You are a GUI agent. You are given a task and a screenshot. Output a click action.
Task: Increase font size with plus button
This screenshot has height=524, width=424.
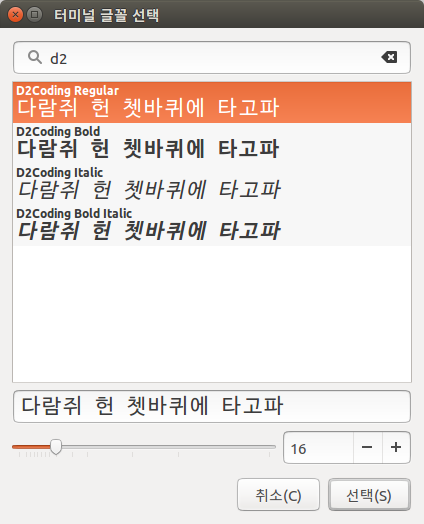click(396, 448)
